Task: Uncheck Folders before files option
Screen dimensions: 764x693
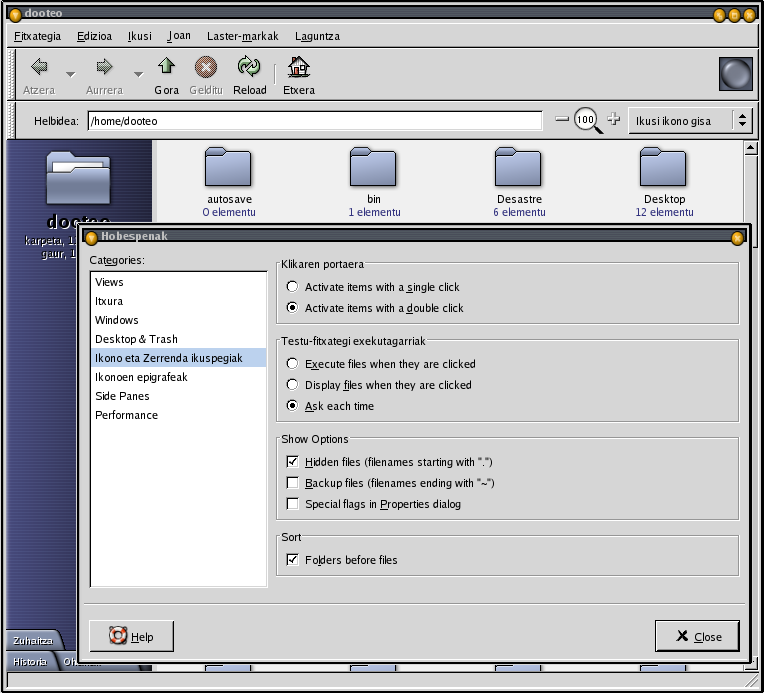Action: tap(293, 560)
